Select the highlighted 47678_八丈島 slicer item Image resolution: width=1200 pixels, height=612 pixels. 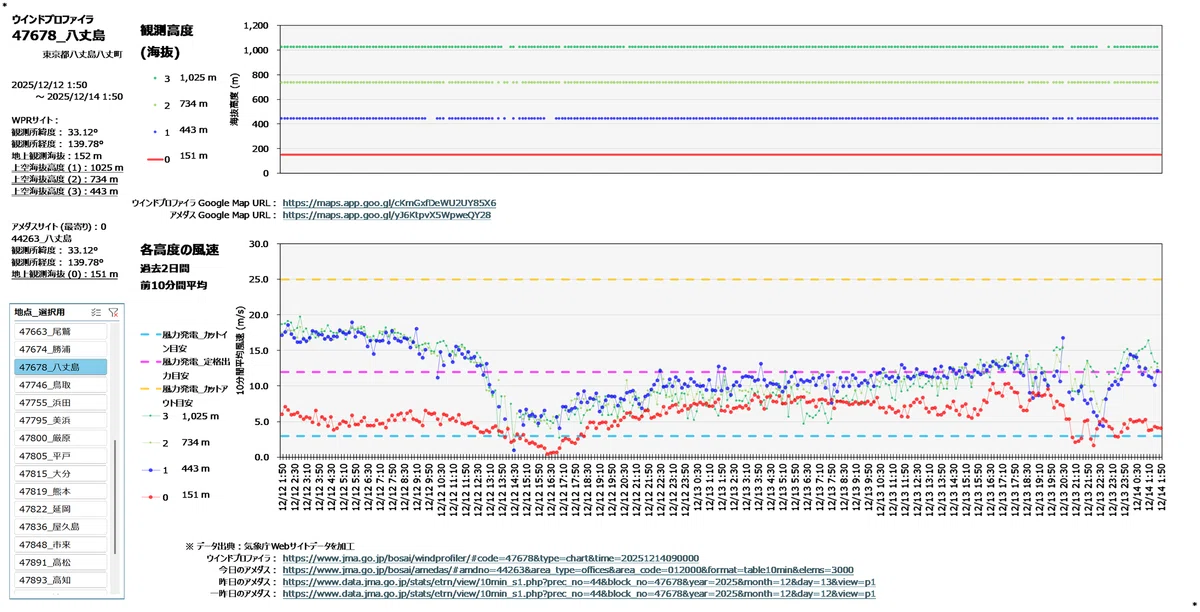click(61, 367)
